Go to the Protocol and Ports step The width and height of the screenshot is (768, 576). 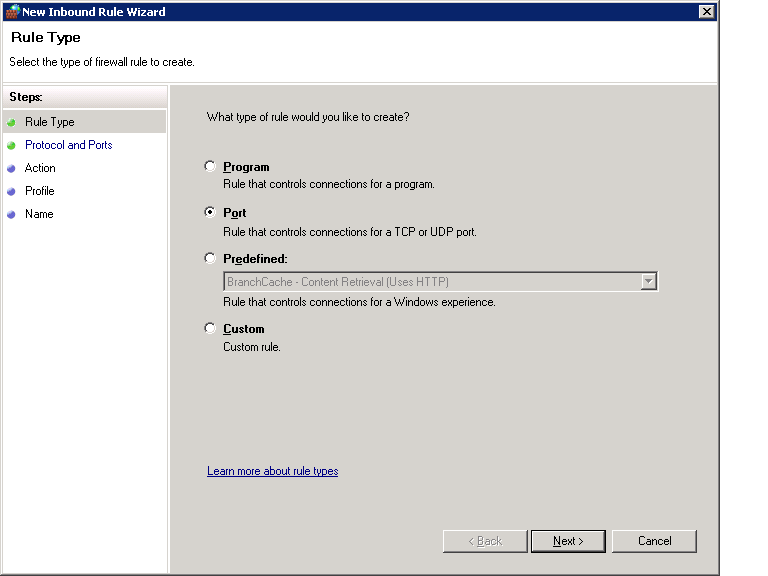(x=69, y=145)
